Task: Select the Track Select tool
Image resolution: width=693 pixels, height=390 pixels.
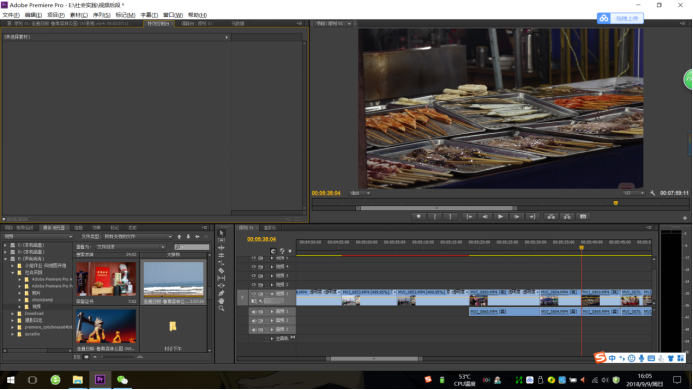Action: pyautogui.click(x=221, y=241)
